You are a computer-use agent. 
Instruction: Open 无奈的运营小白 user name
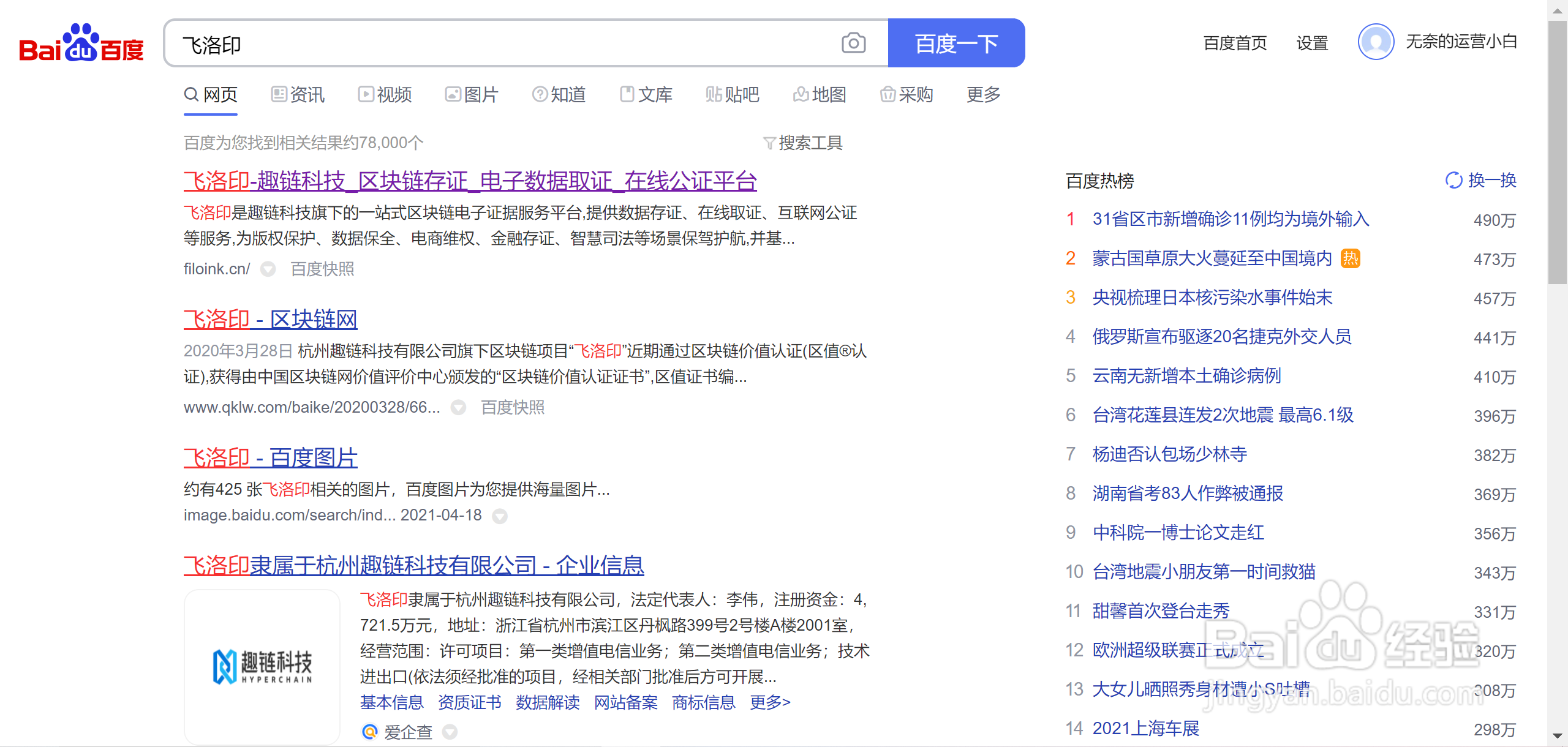click(x=1461, y=41)
